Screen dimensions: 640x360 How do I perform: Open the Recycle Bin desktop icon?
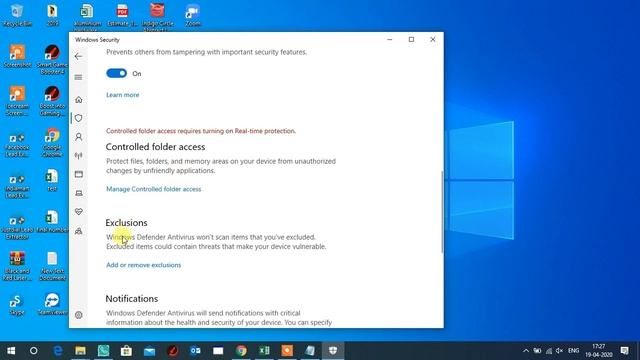pos(17,15)
